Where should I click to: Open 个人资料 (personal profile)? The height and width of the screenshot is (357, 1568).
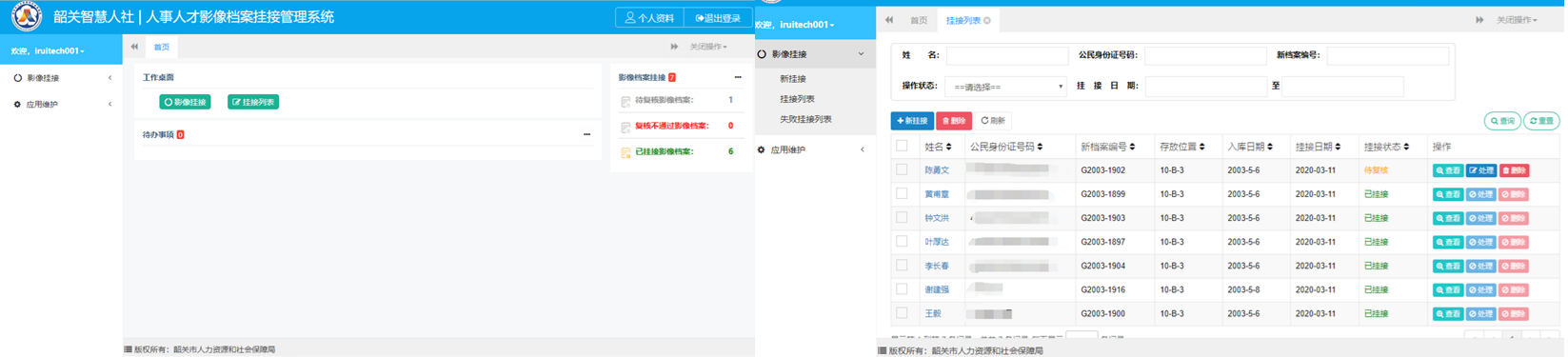650,18
